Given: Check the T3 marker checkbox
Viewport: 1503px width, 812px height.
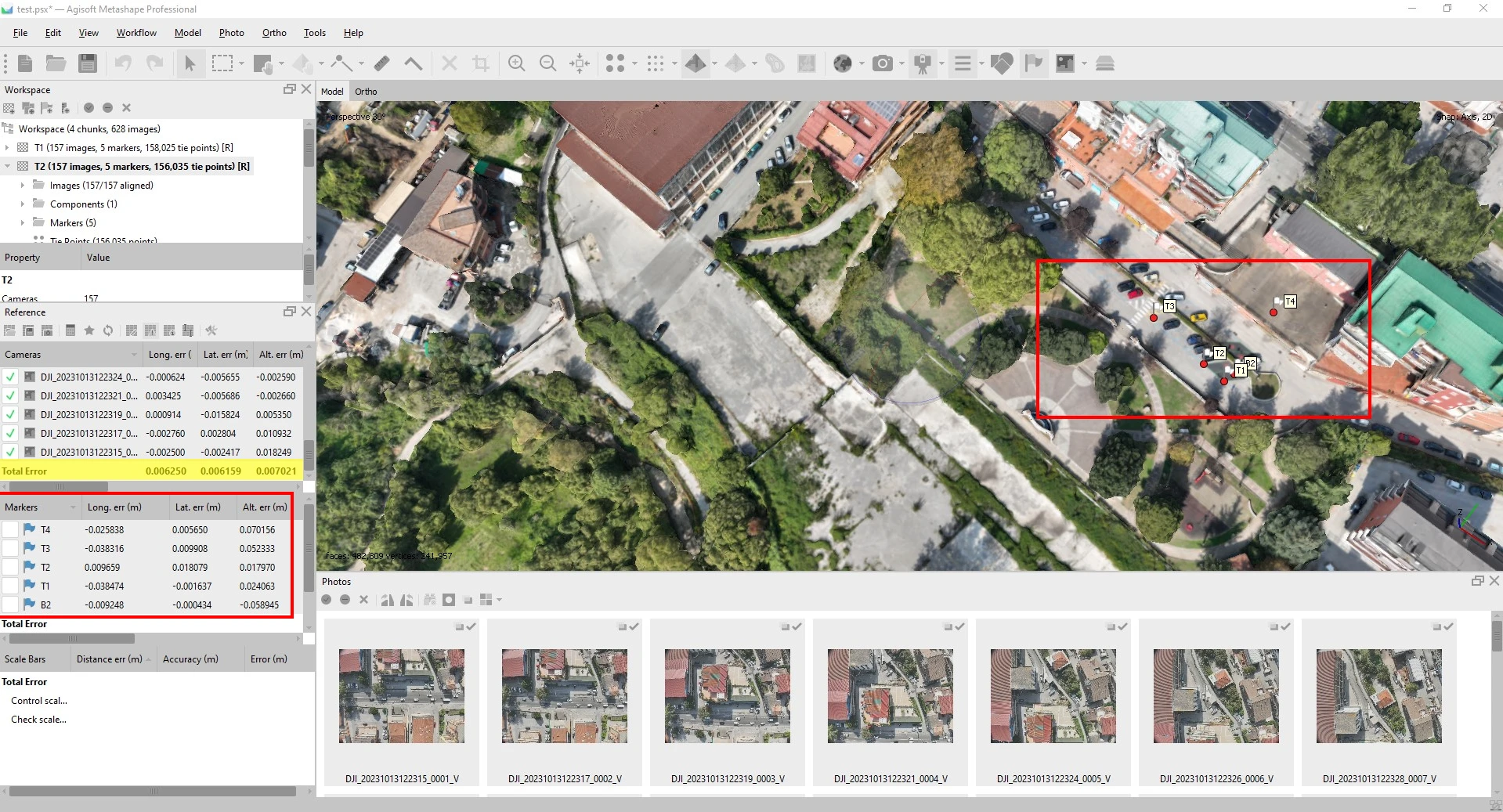Looking at the screenshot, I should (x=10, y=548).
